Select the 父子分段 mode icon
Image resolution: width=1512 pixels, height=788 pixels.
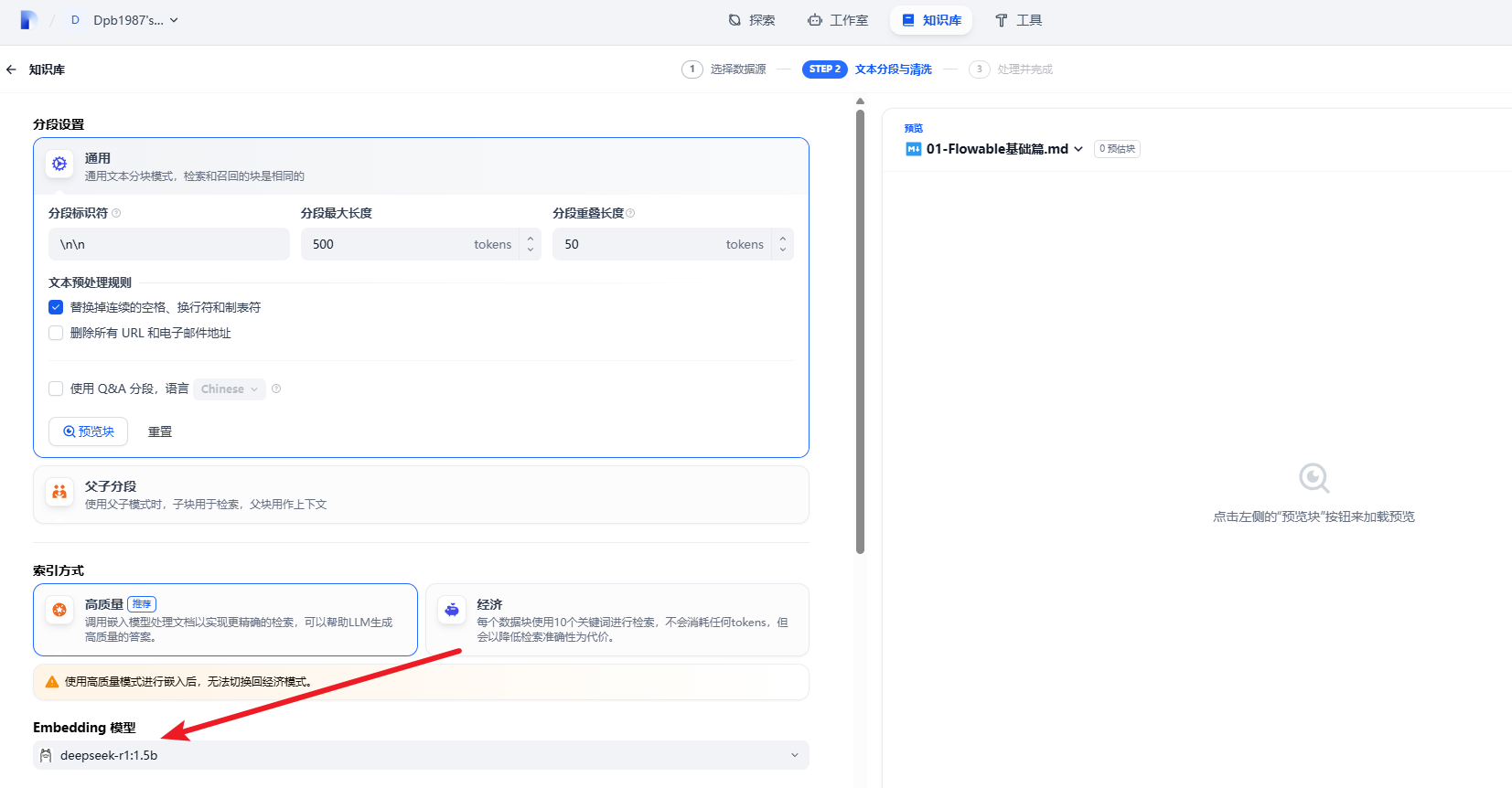click(x=59, y=492)
